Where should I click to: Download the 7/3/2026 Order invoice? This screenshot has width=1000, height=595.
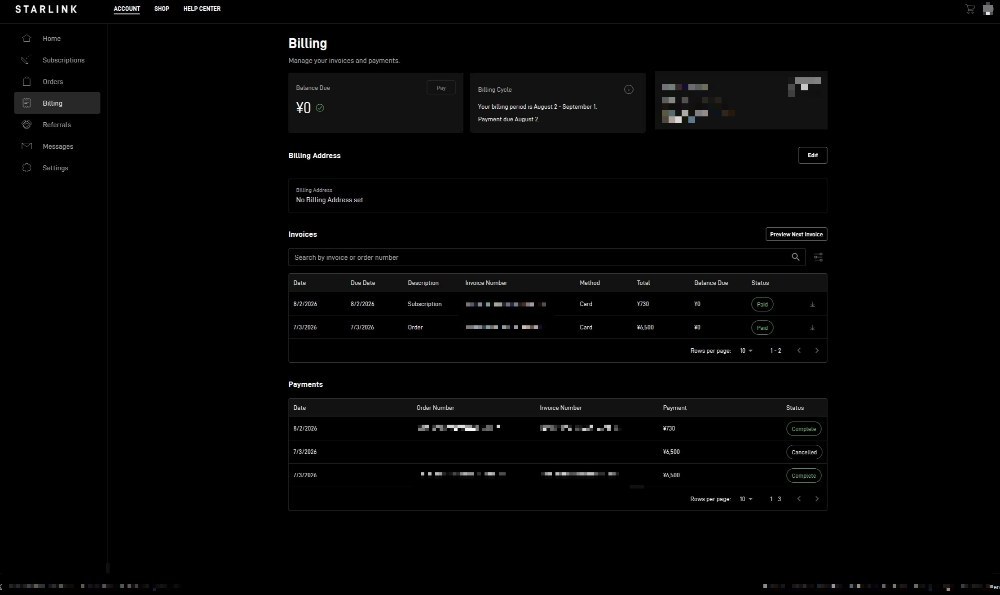812,328
